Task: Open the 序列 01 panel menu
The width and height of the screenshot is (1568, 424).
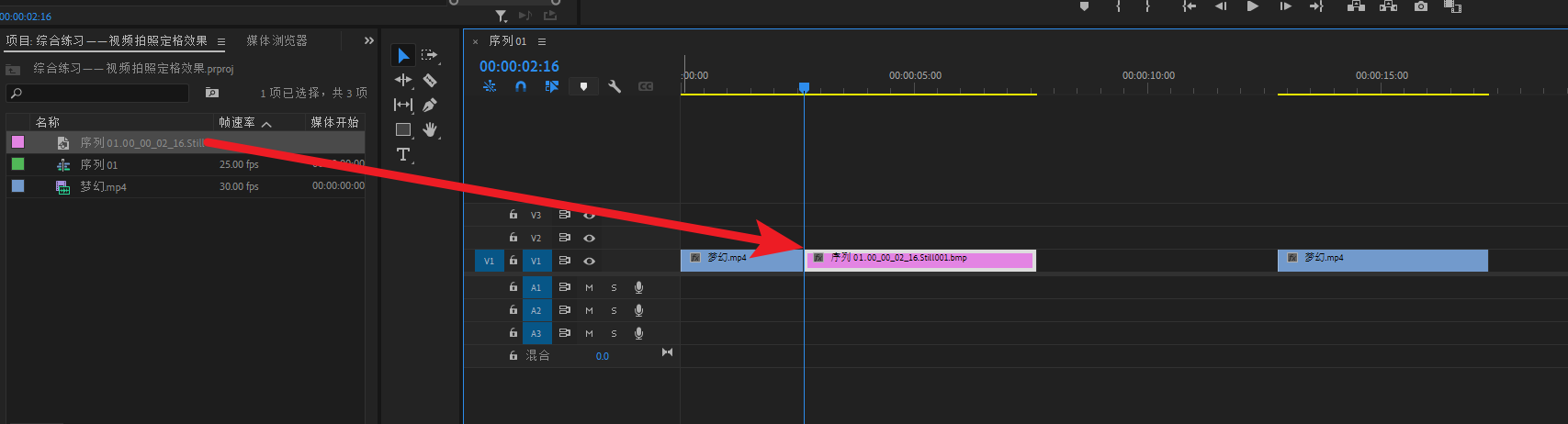Action: [x=542, y=41]
